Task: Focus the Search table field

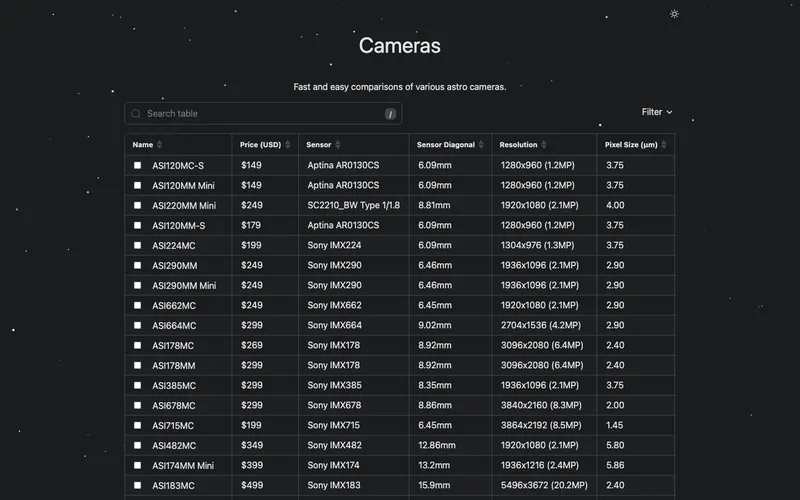Action: 263,114
